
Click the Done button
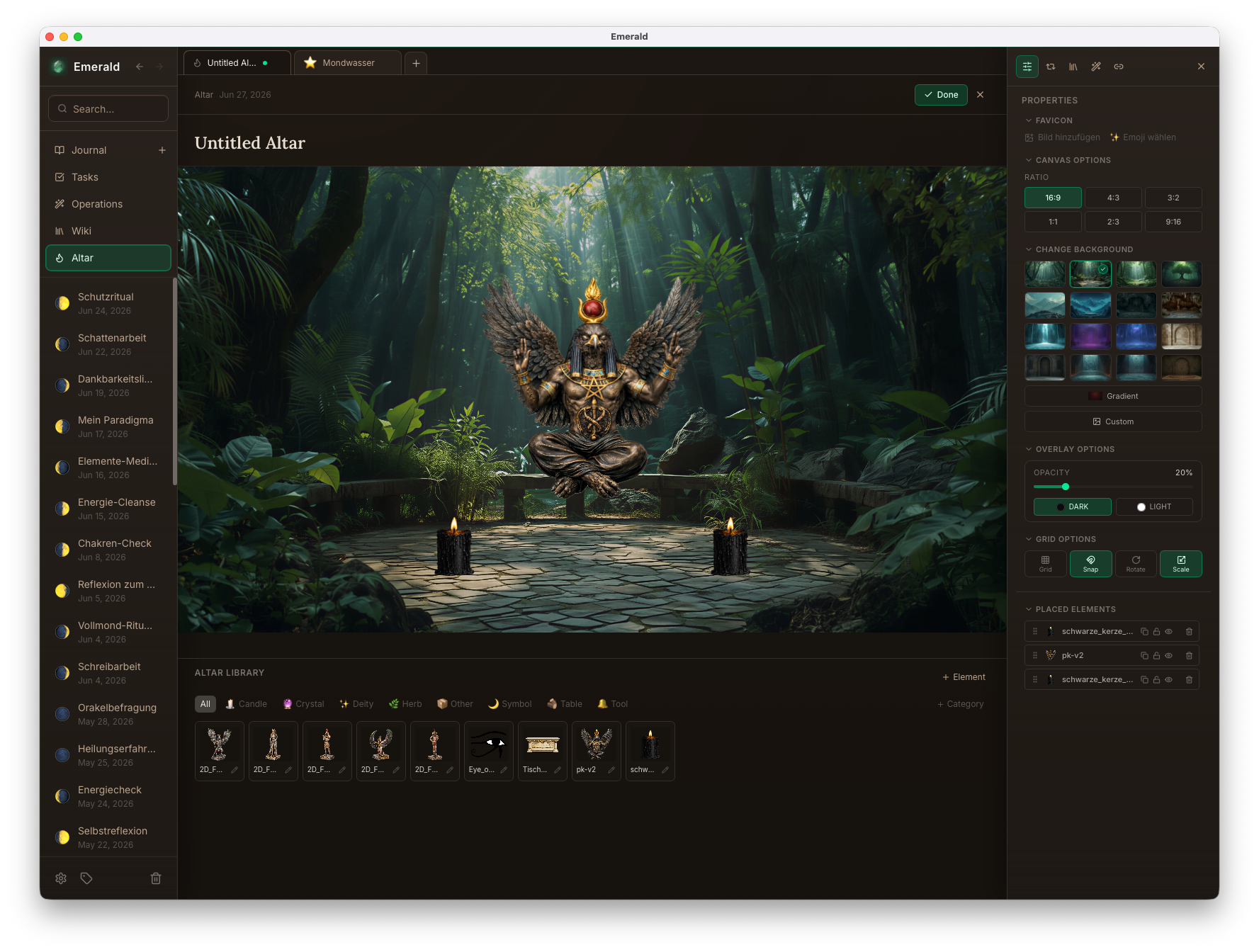pyautogui.click(x=941, y=95)
